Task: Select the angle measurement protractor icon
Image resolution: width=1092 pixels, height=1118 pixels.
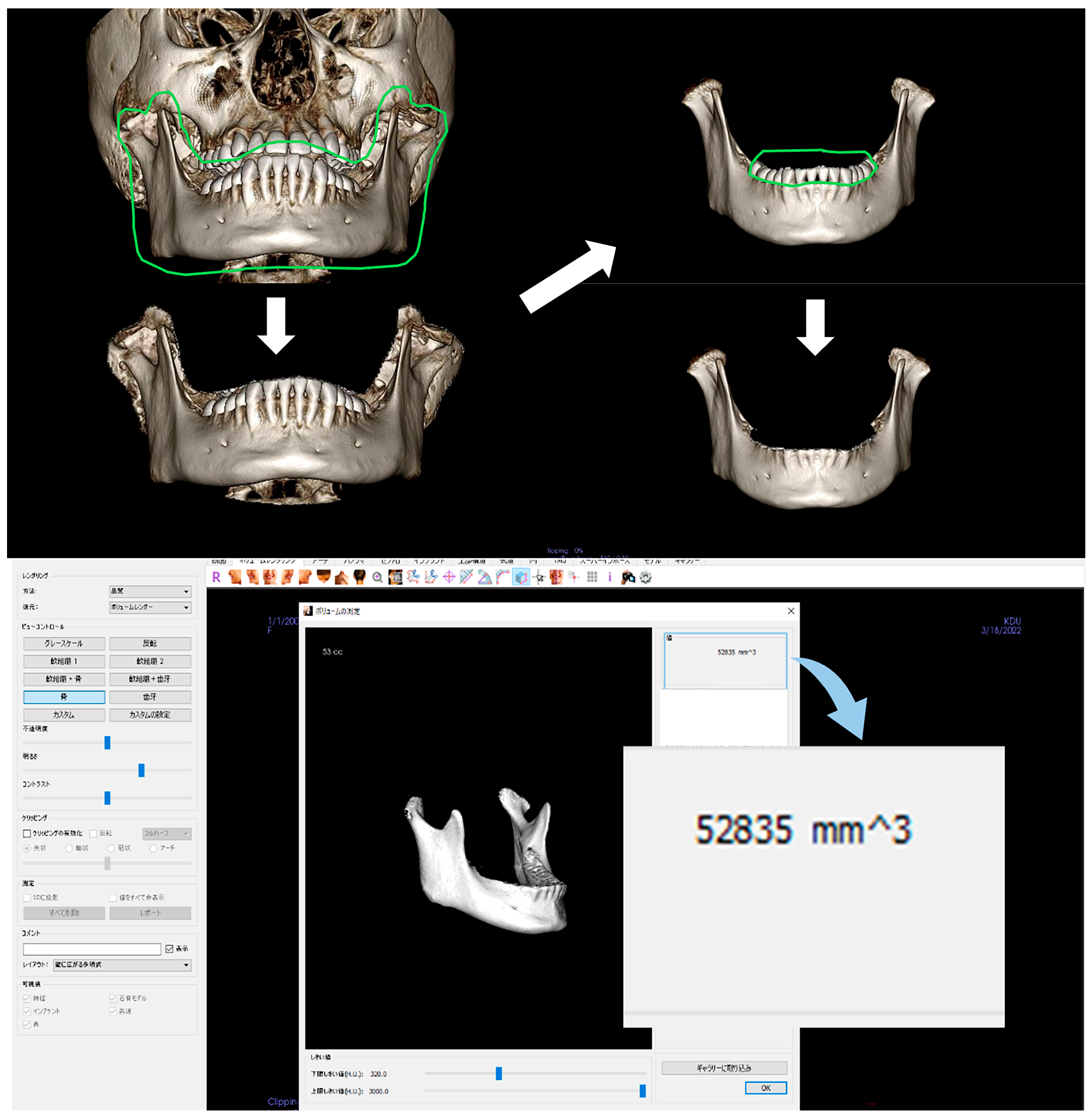Action: pos(485,577)
